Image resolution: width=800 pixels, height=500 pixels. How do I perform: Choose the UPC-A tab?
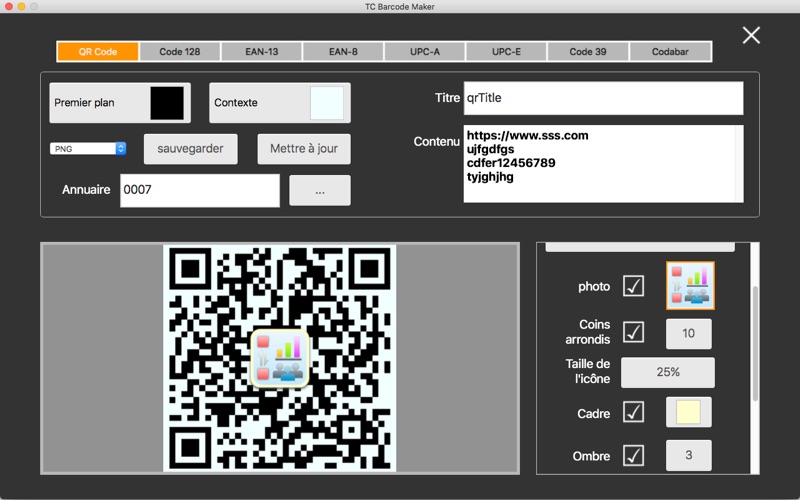pos(424,52)
